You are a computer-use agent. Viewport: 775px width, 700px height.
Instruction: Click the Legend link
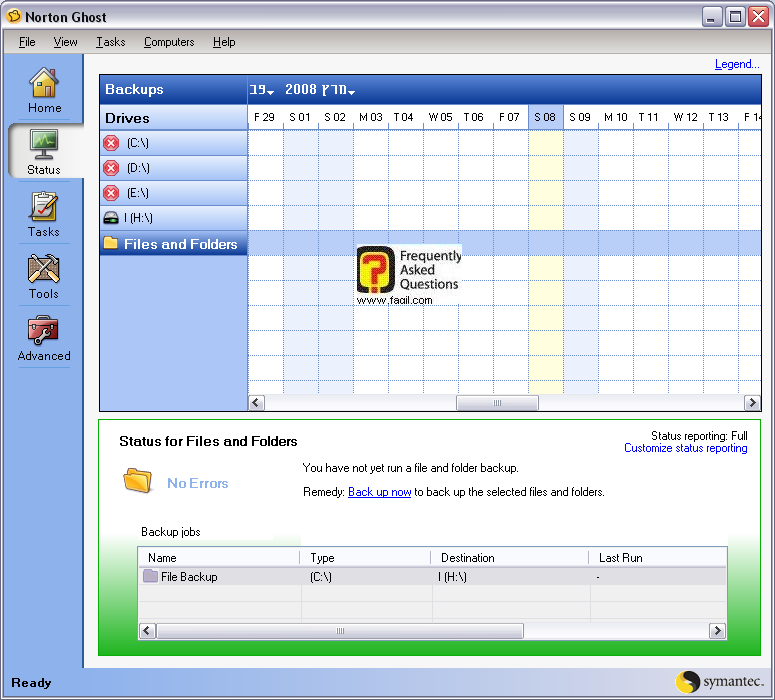point(736,64)
